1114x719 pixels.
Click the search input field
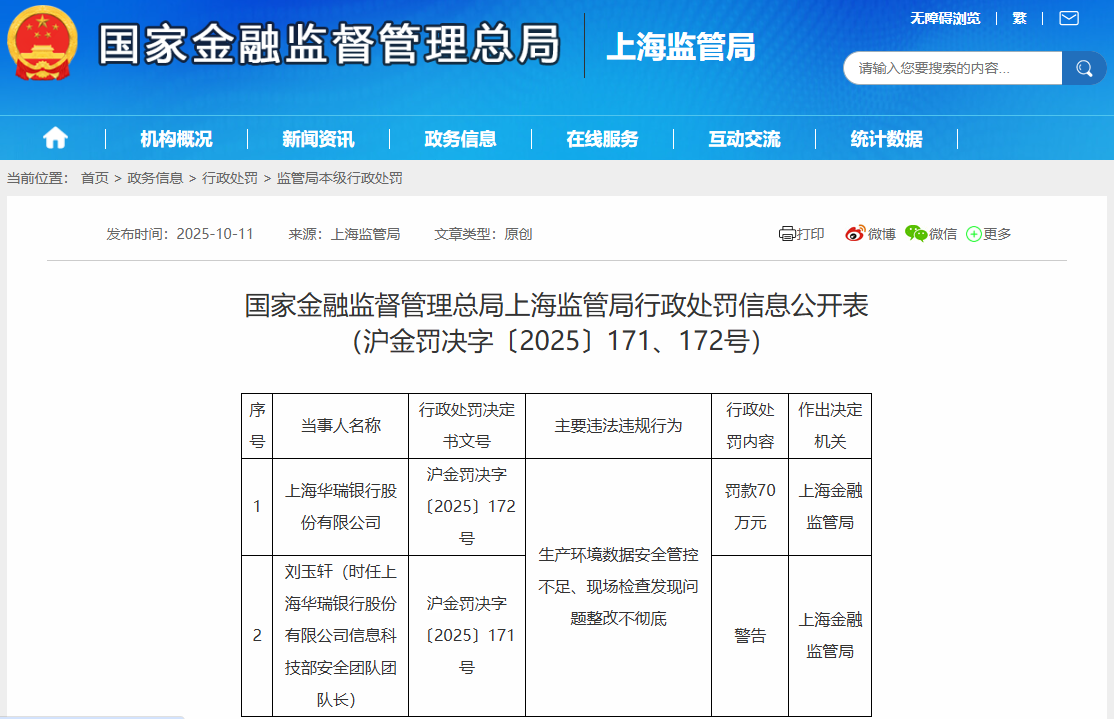click(x=950, y=68)
